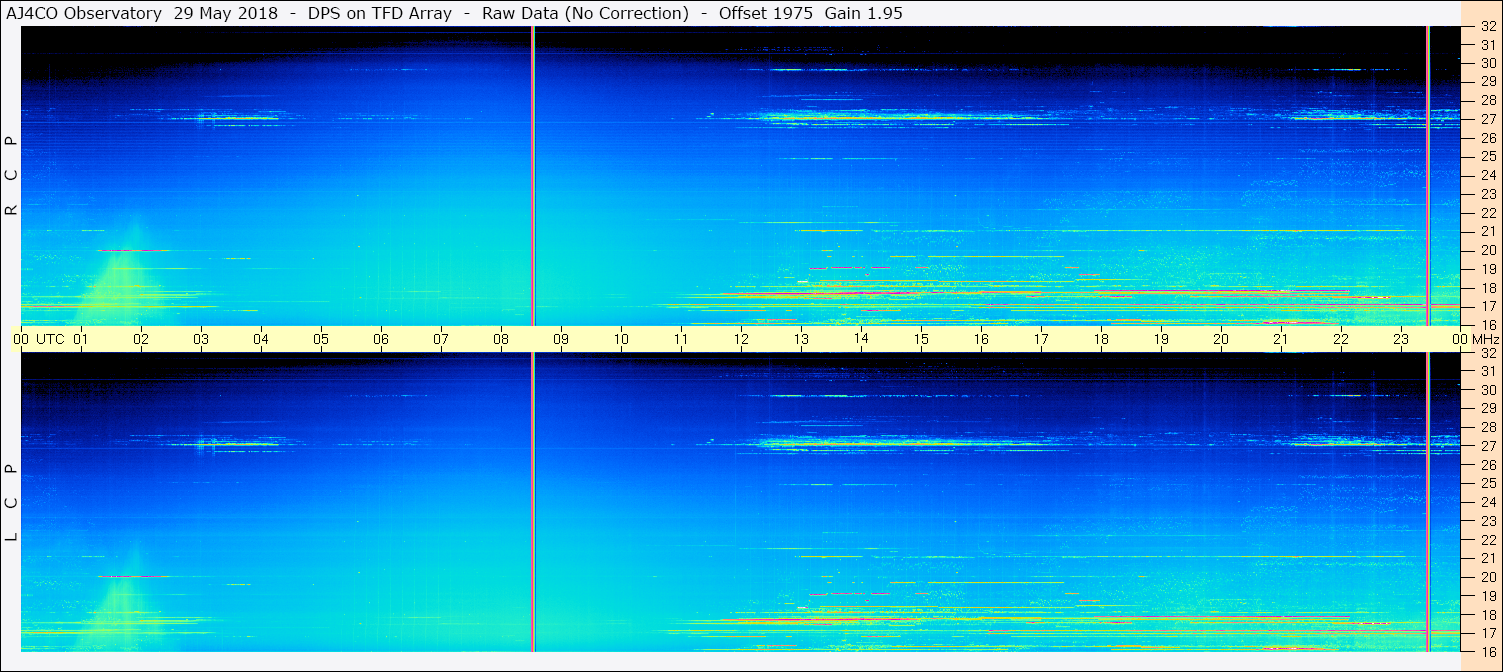Click the '09' hour label on time axis
1503x672 pixels.
click(561, 339)
